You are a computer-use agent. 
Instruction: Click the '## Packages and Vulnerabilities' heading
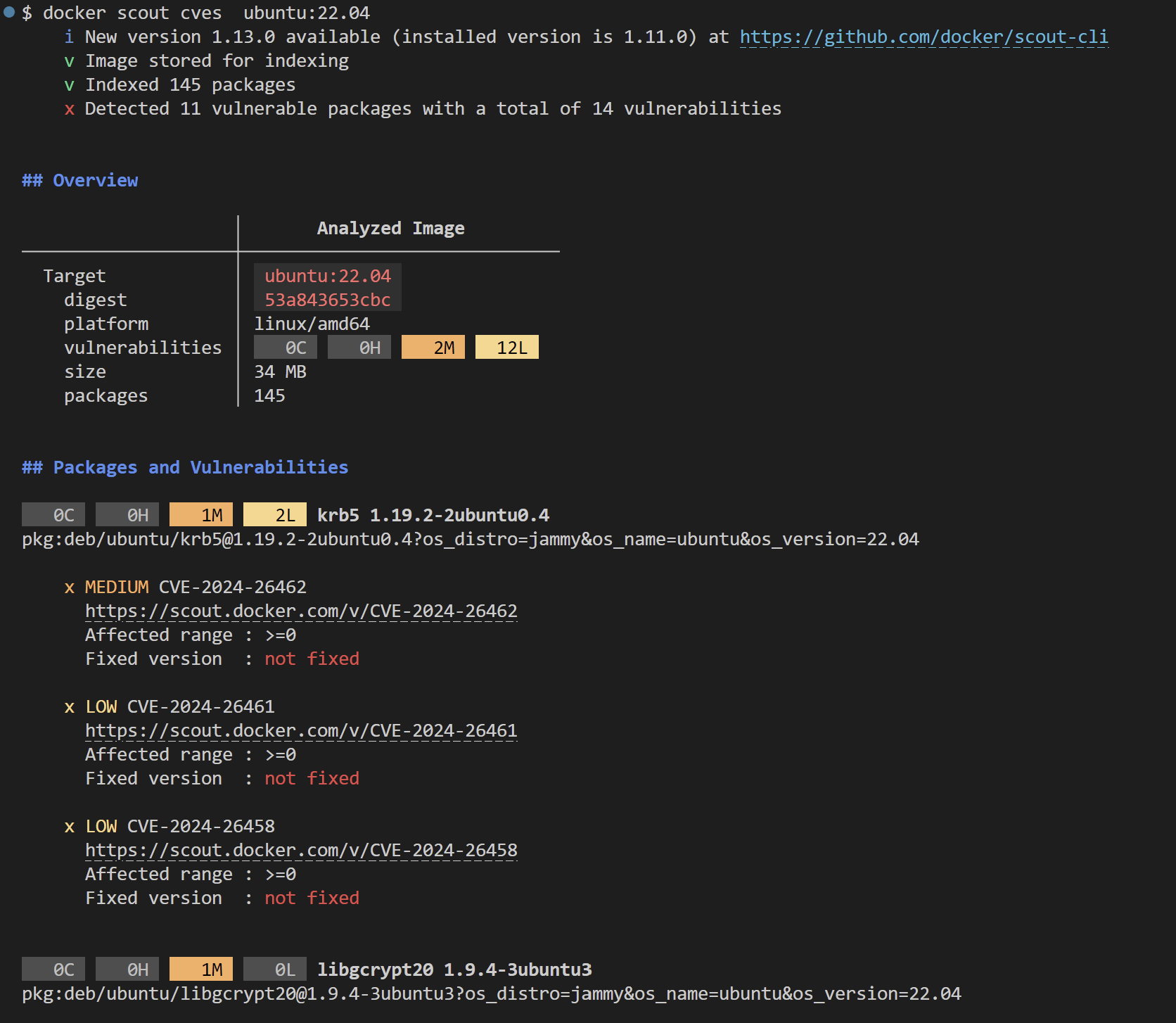point(185,467)
